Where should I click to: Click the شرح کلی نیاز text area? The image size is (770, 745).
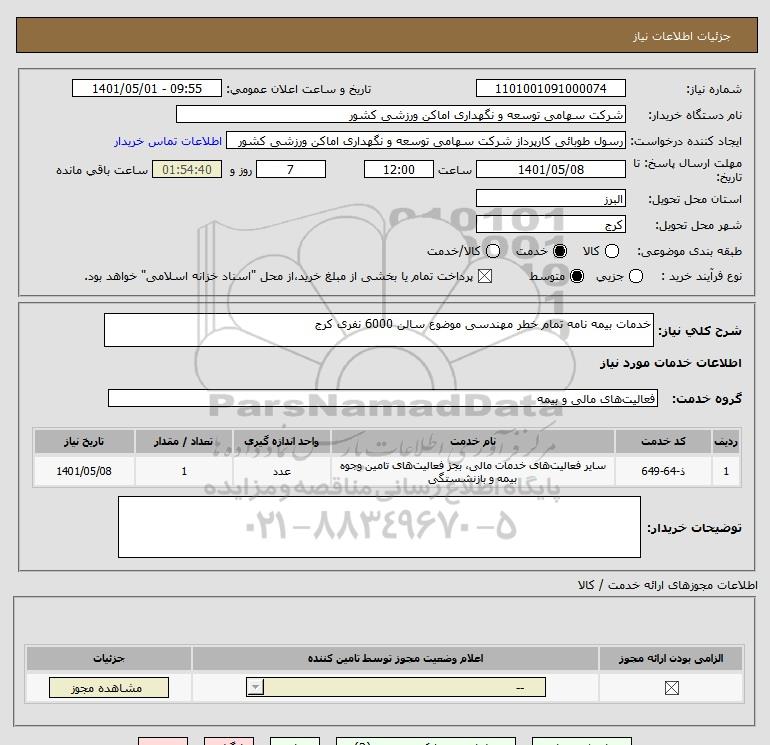379,330
